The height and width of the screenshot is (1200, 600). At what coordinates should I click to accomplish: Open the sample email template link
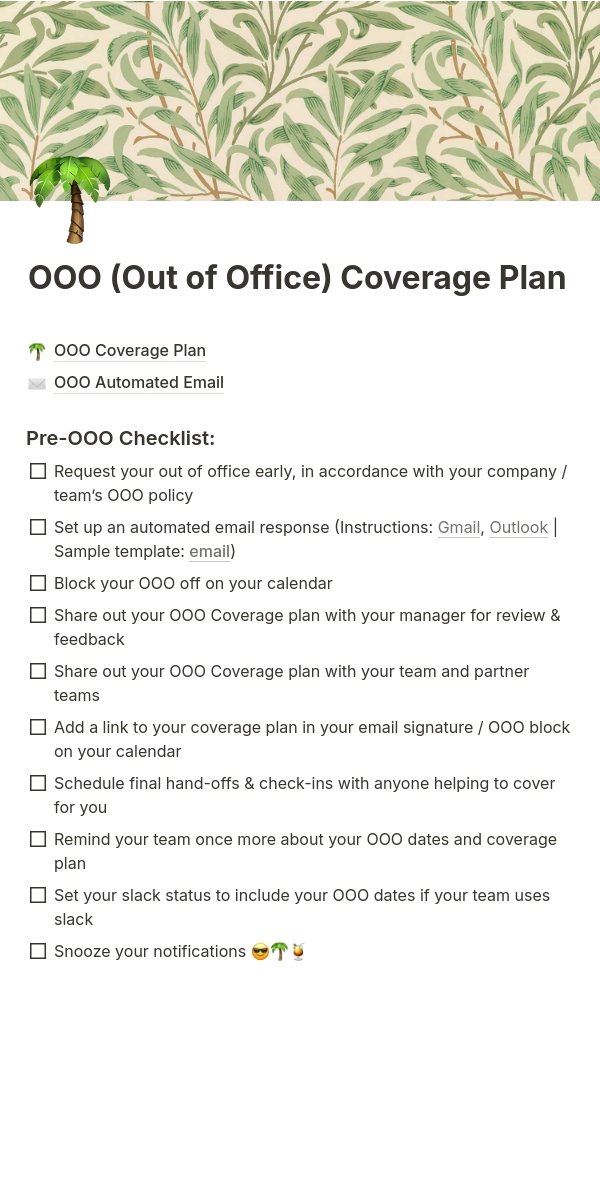point(209,551)
